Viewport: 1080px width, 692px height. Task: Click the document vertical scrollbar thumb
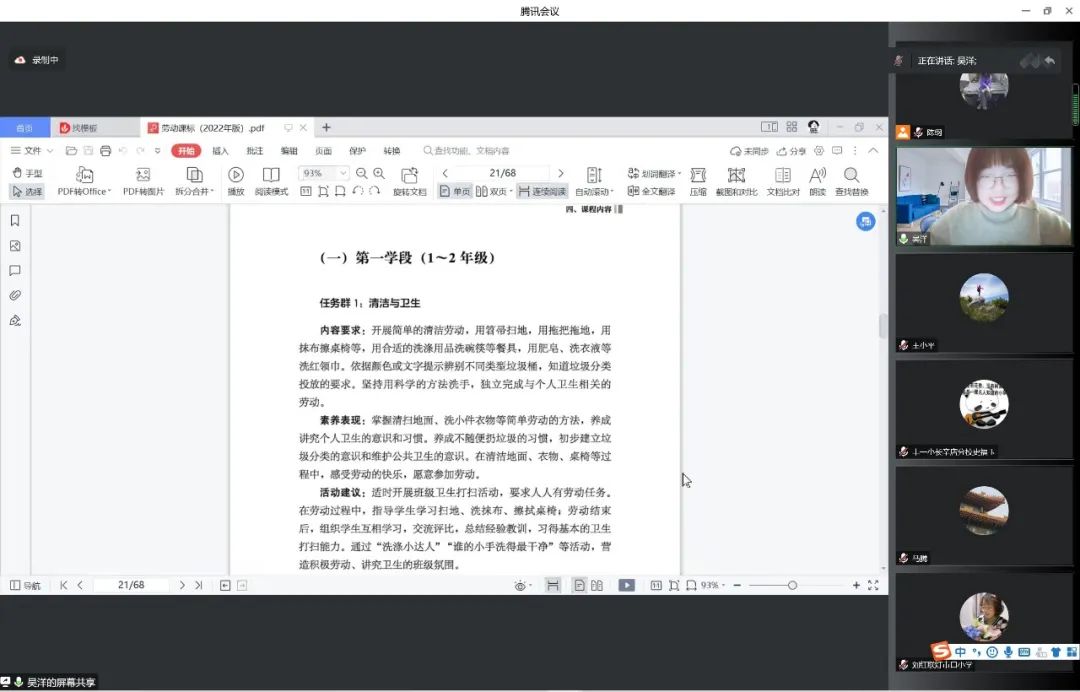(883, 326)
